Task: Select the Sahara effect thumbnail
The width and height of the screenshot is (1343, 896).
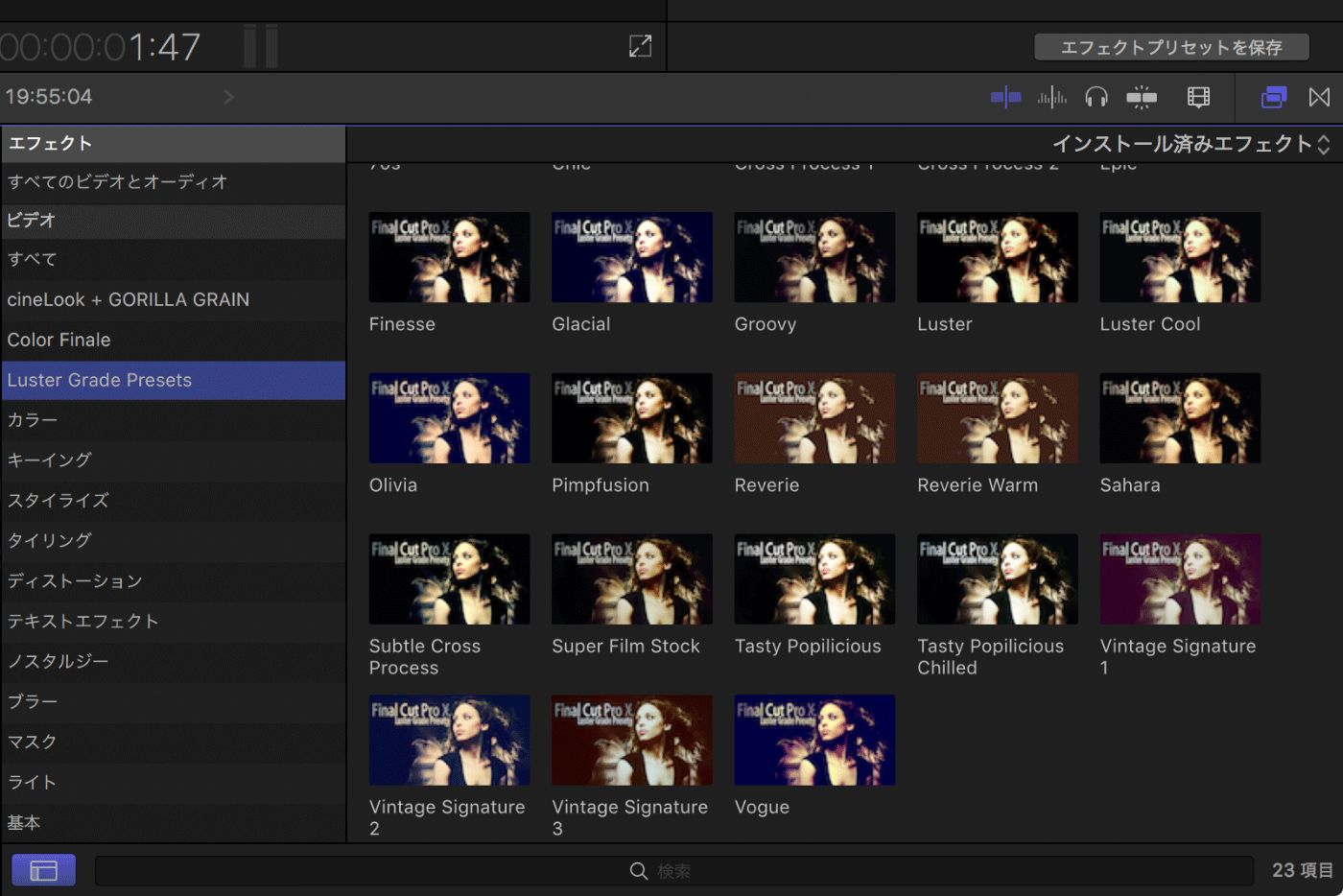Action: pos(1180,418)
